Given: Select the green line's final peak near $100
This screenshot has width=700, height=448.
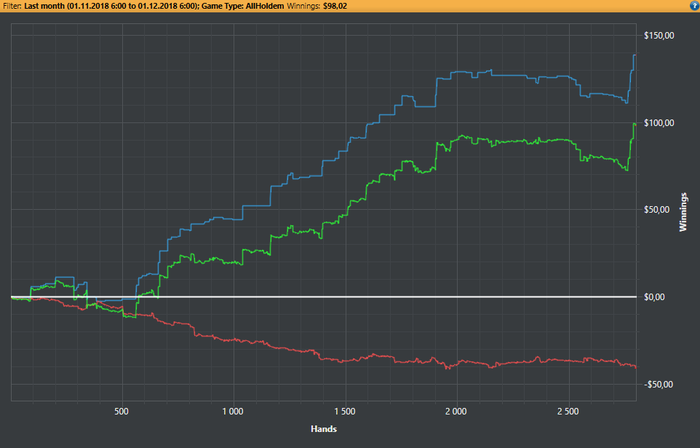Looking at the screenshot, I should (634, 123).
